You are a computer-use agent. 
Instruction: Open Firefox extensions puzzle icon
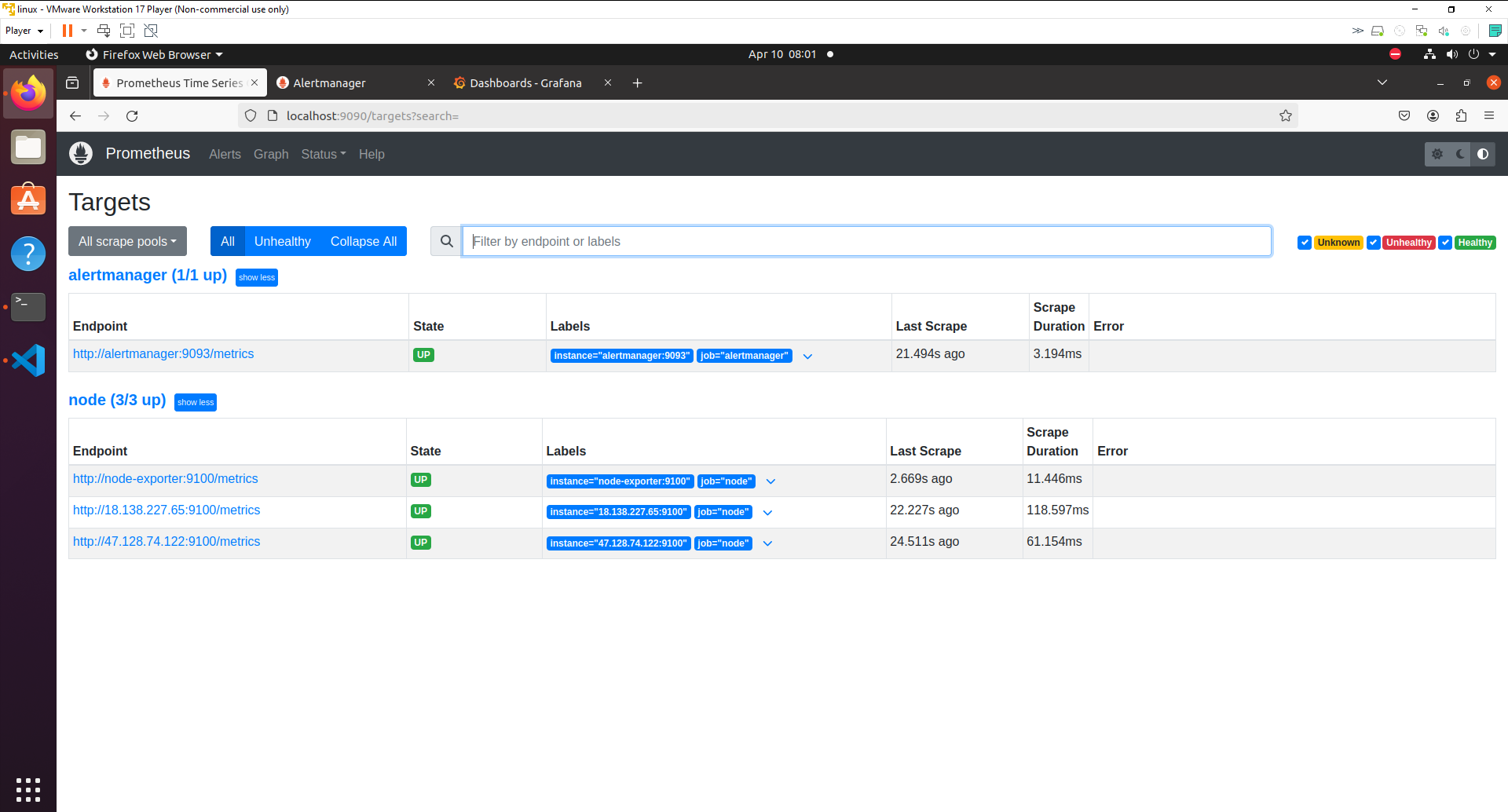pos(1461,116)
